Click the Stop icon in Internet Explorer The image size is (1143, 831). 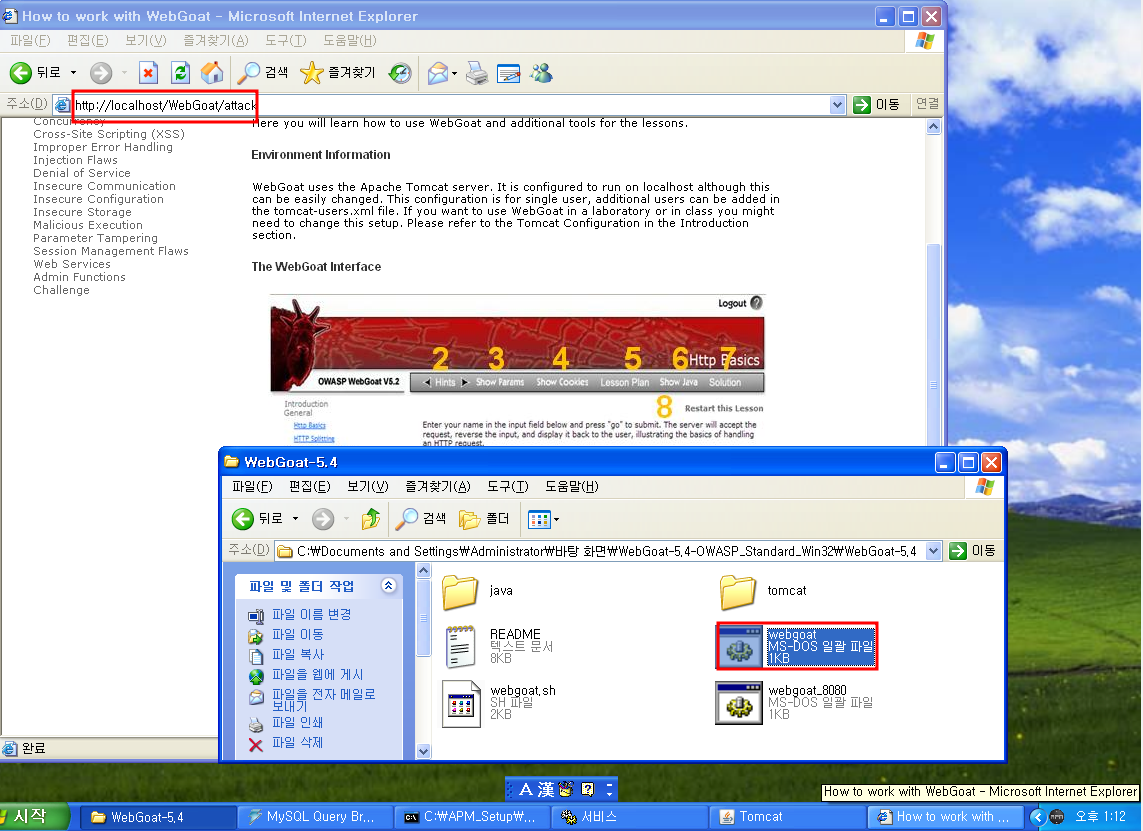pyautogui.click(x=149, y=72)
